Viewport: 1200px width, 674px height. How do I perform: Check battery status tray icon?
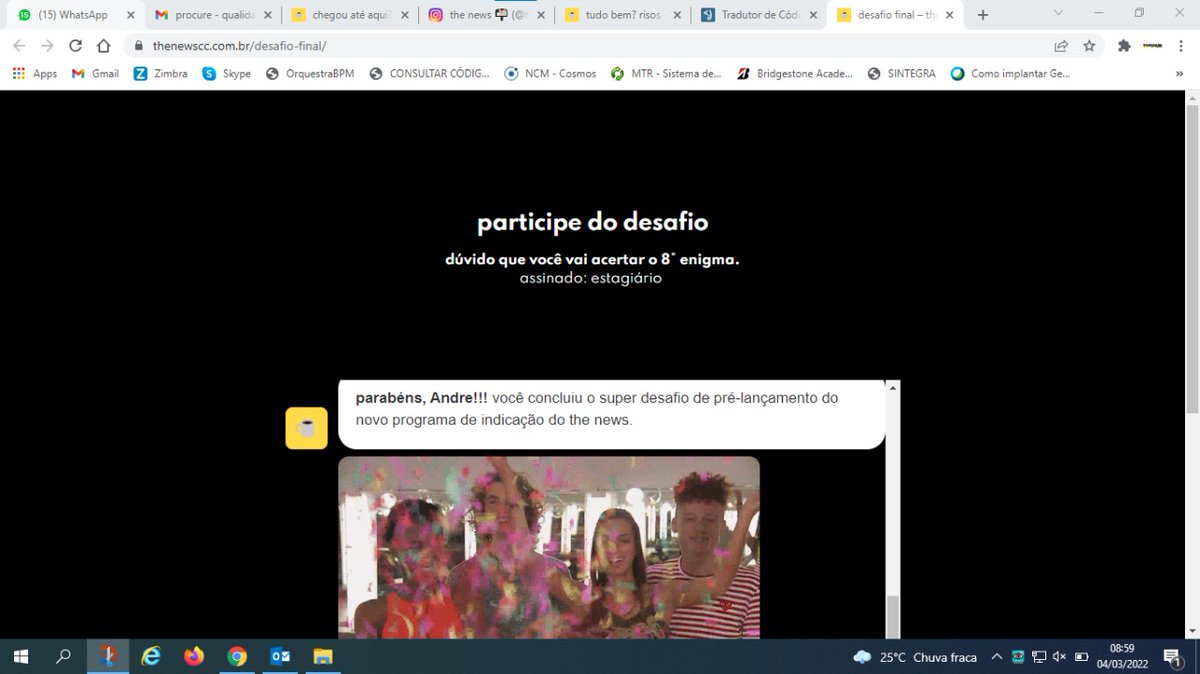click(1081, 657)
